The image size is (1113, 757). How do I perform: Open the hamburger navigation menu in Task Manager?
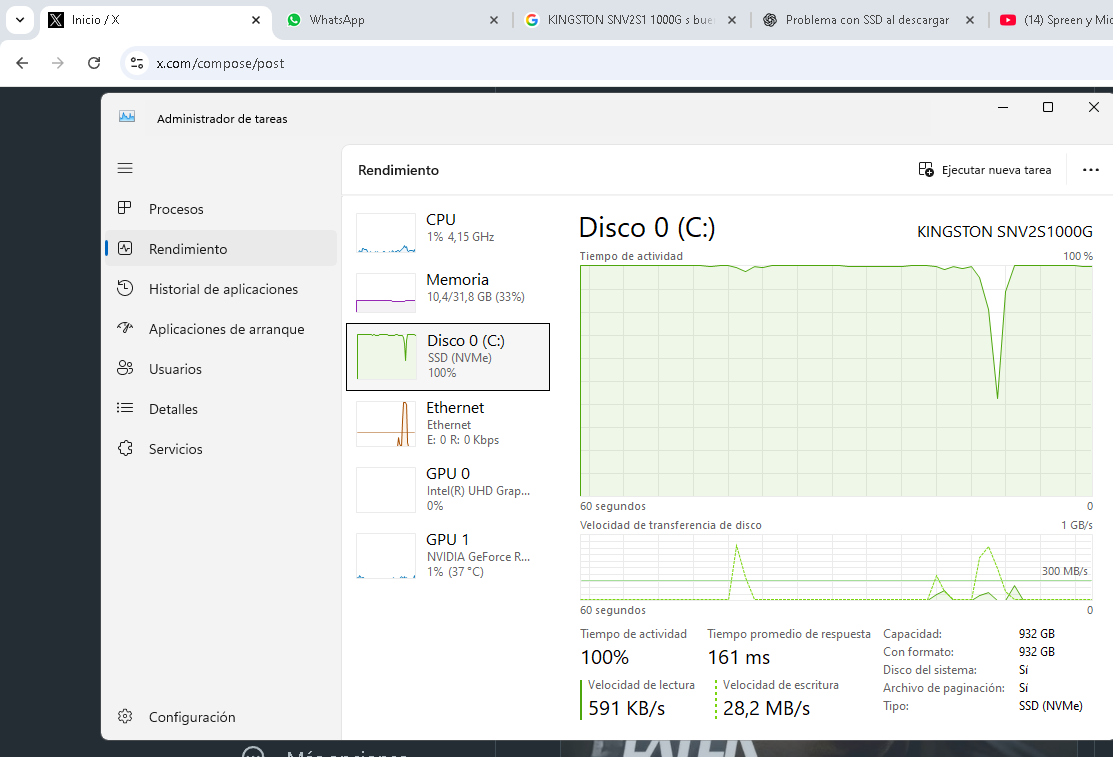coord(125,168)
